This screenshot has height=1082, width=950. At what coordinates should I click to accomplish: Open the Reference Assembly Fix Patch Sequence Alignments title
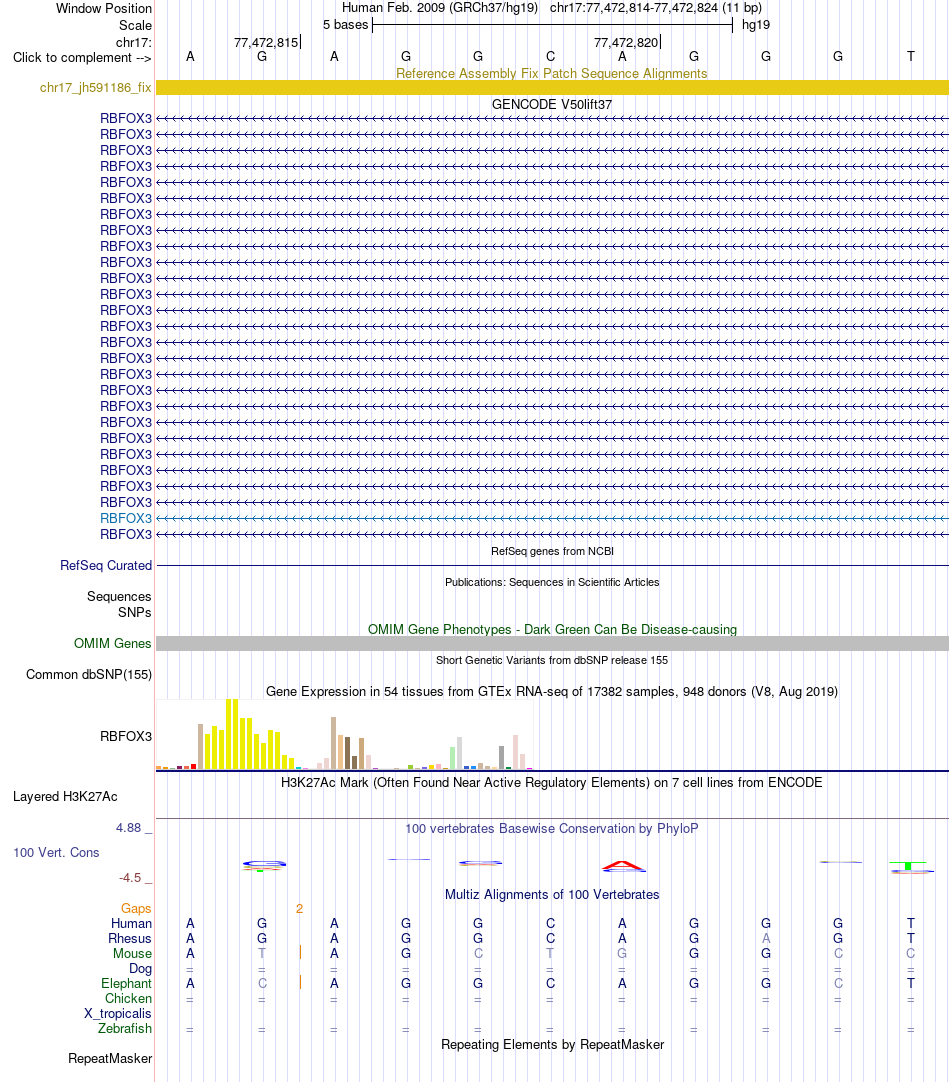(x=551, y=73)
